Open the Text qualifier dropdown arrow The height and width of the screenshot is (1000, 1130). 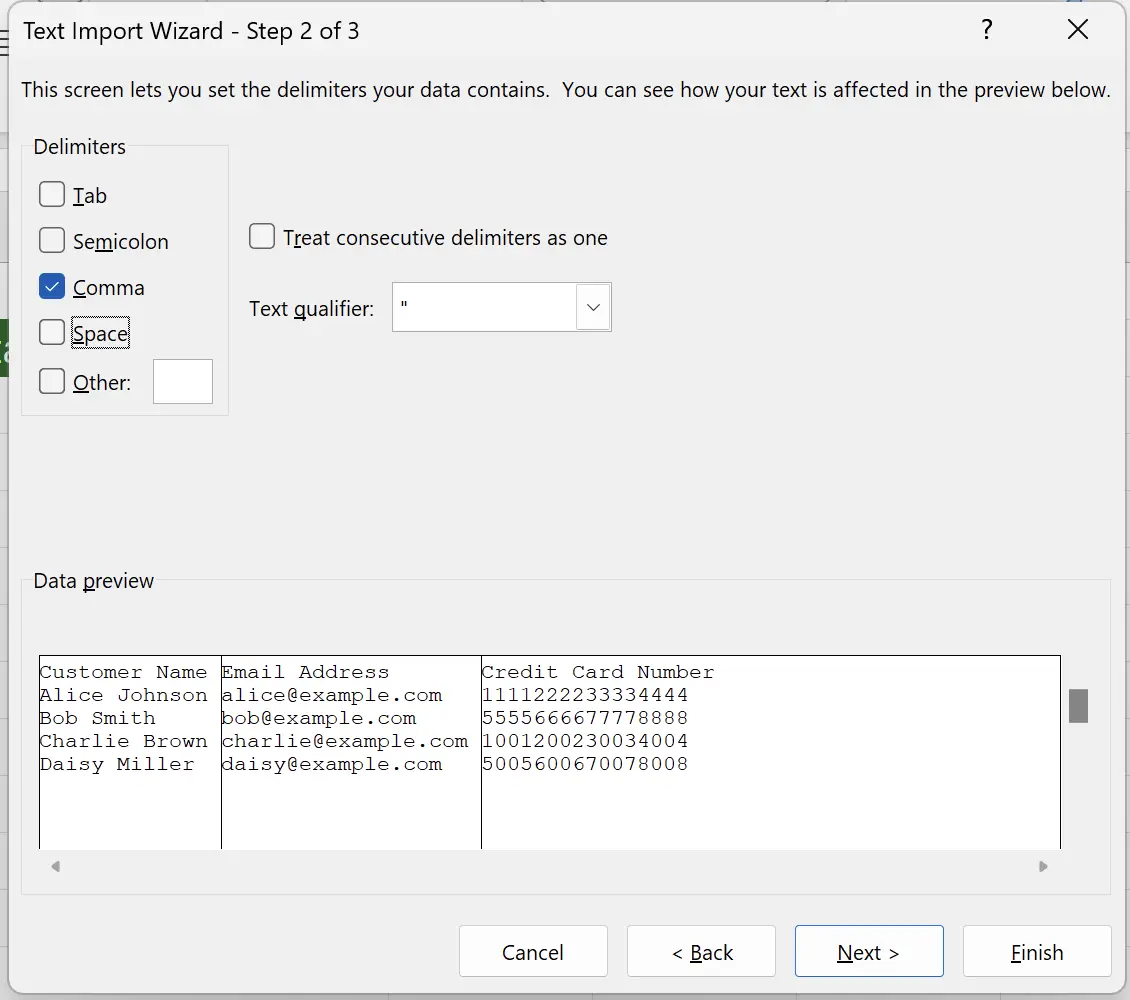click(x=592, y=307)
